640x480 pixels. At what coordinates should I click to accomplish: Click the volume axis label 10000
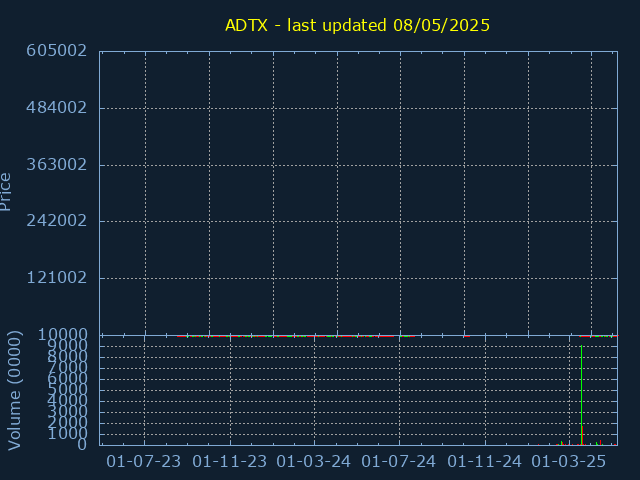(x=62, y=335)
